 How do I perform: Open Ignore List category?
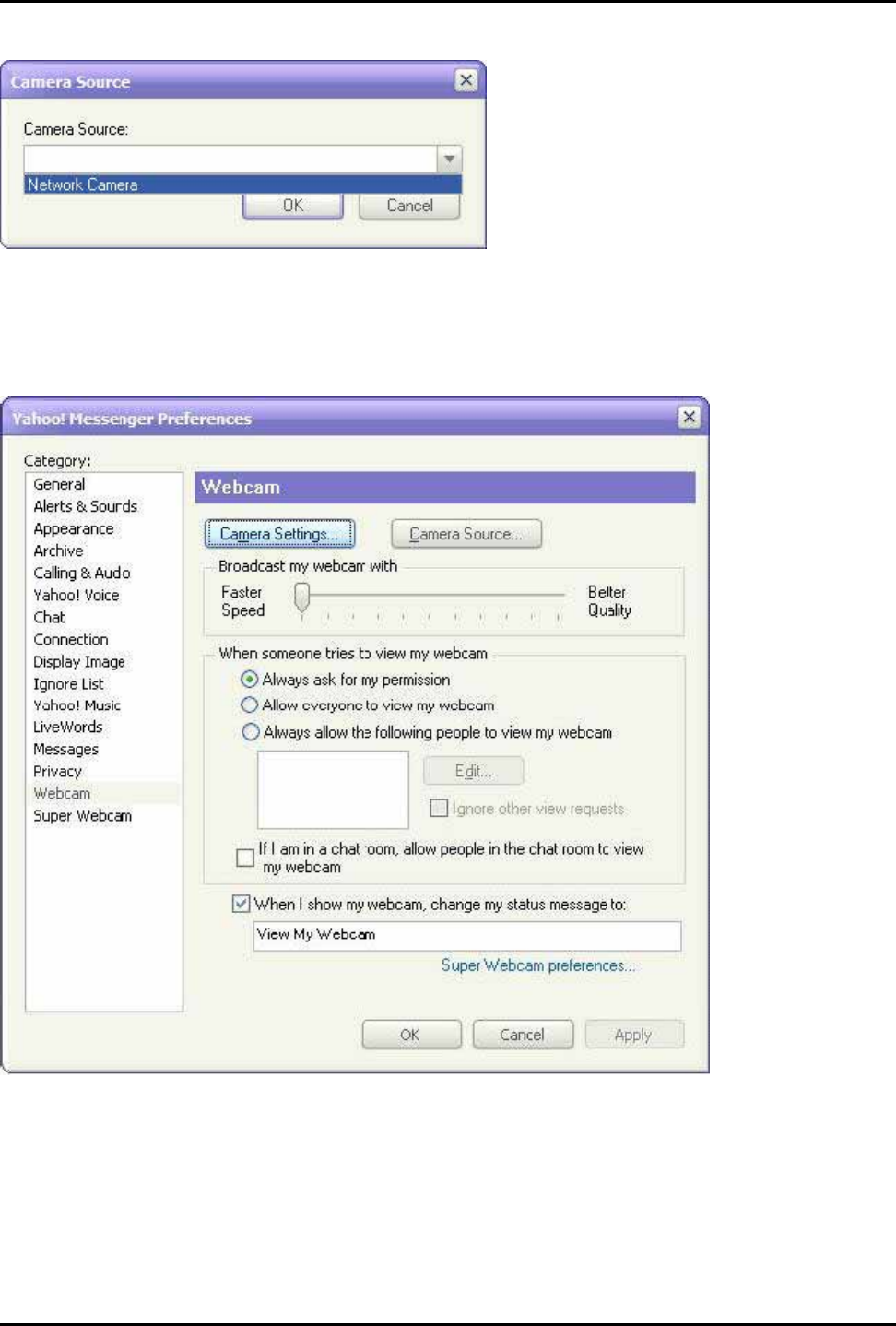tap(68, 683)
